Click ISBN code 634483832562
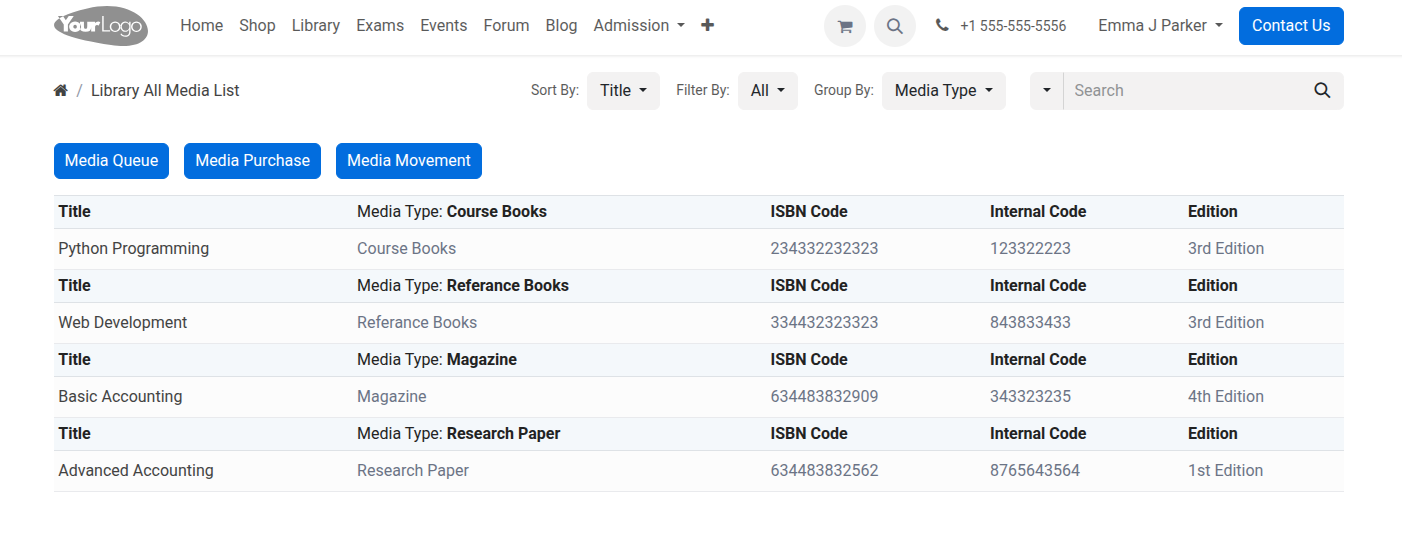Image resolution: width=1402 pixels, height=542 pixels. click(x=825, y=471)
